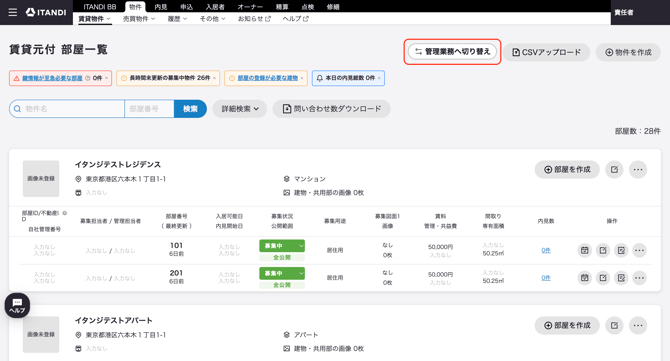Edit the イタンジテストレジデンス building
The width and height of the screenshot is (670, 361).
(614, 170)
